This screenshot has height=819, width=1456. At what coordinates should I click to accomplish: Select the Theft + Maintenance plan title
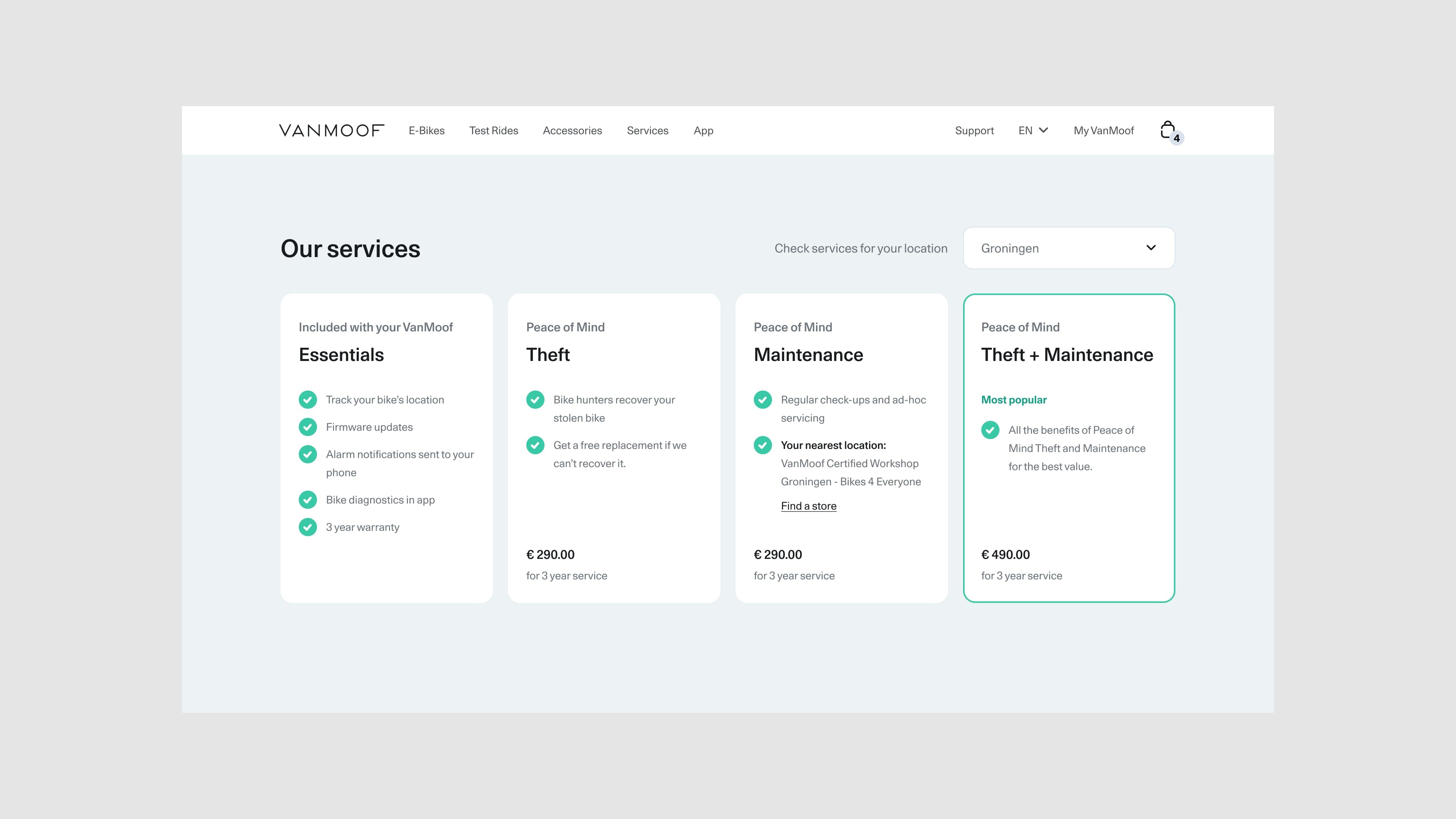coord(1067,355)
